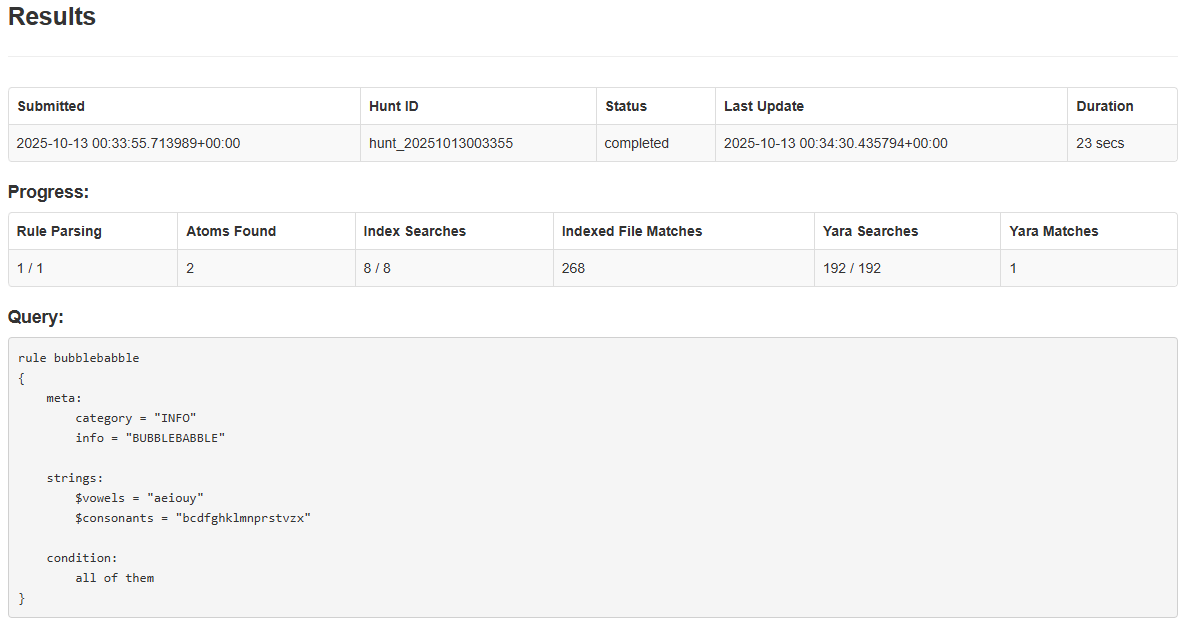Click the Last Update column header
The image size is (1190, 622).
click(763, 106)
